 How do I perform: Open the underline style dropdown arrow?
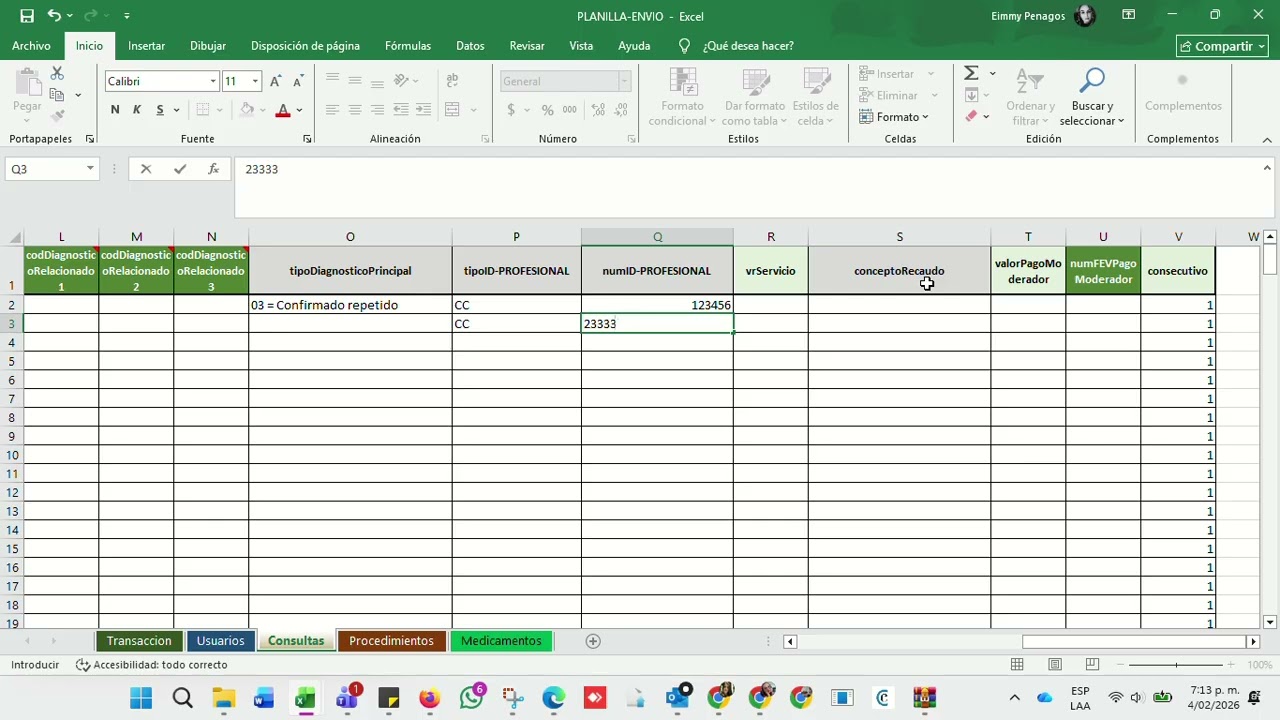click(x=176, y=110)
